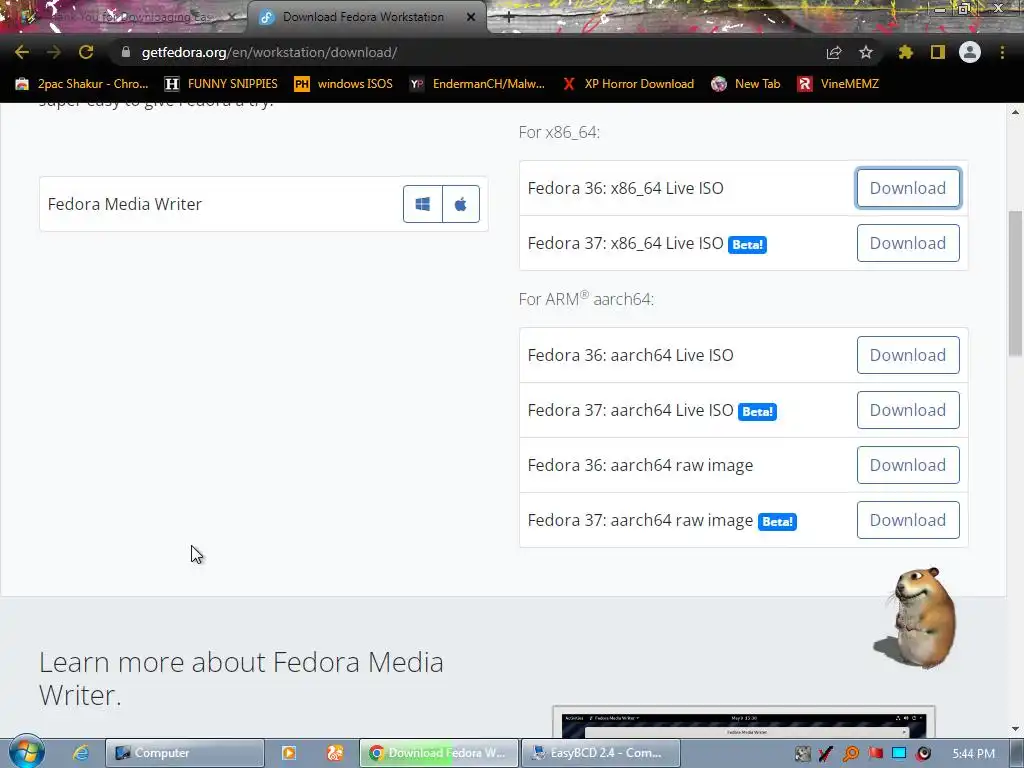Click the padlock site info icon
This screenshot has height=768, width=1024.
[125, 52]
